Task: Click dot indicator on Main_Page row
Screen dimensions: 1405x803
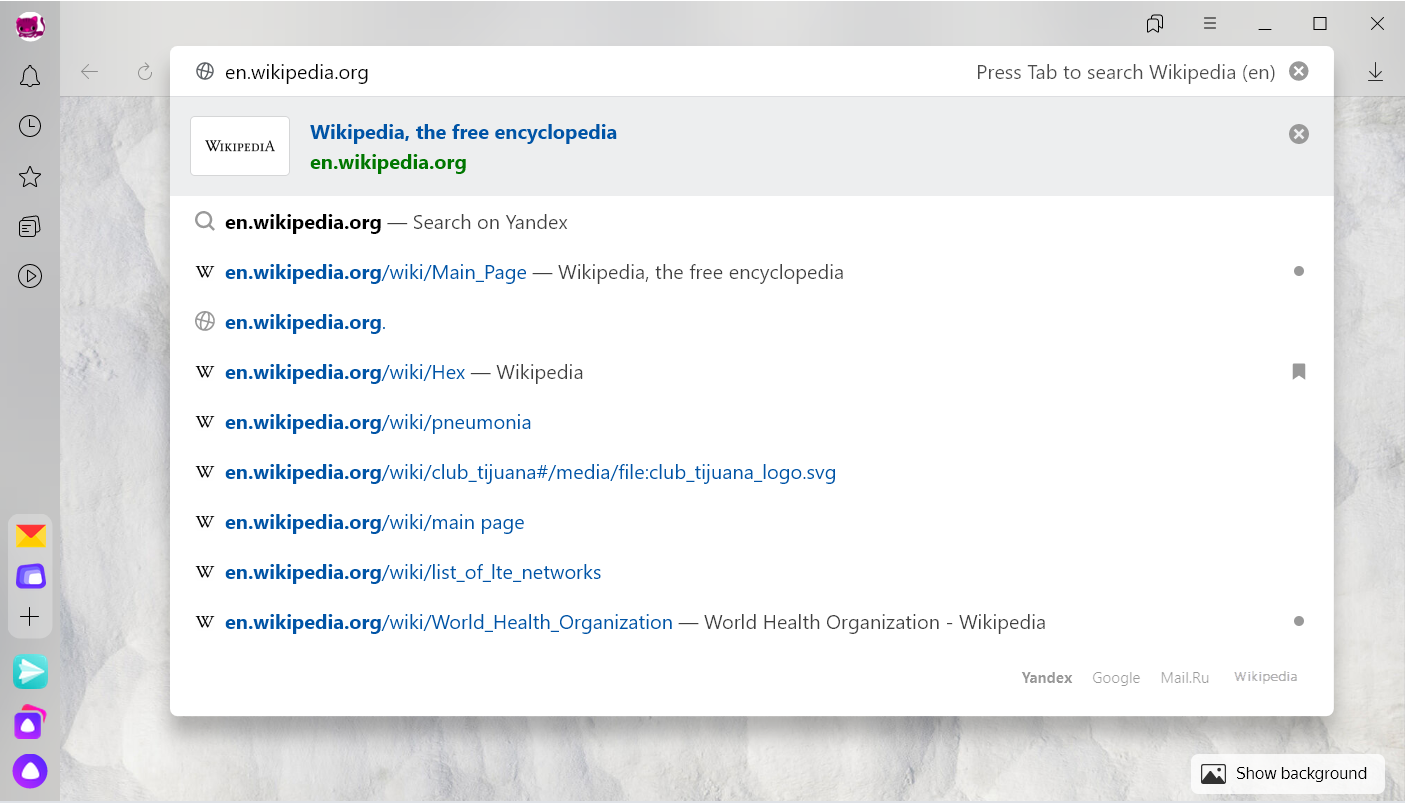Action: tap(1298, 271)
